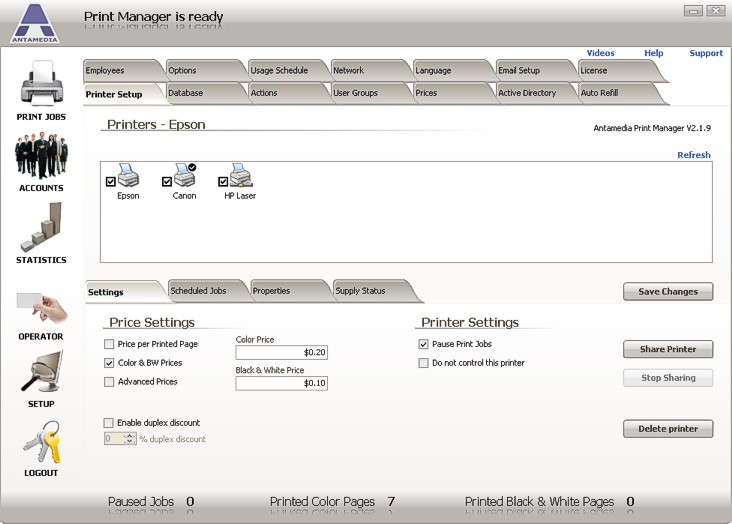
Task: Switch to Properties sub-tab
Action: pyautogui.click(x=289, y=290)
